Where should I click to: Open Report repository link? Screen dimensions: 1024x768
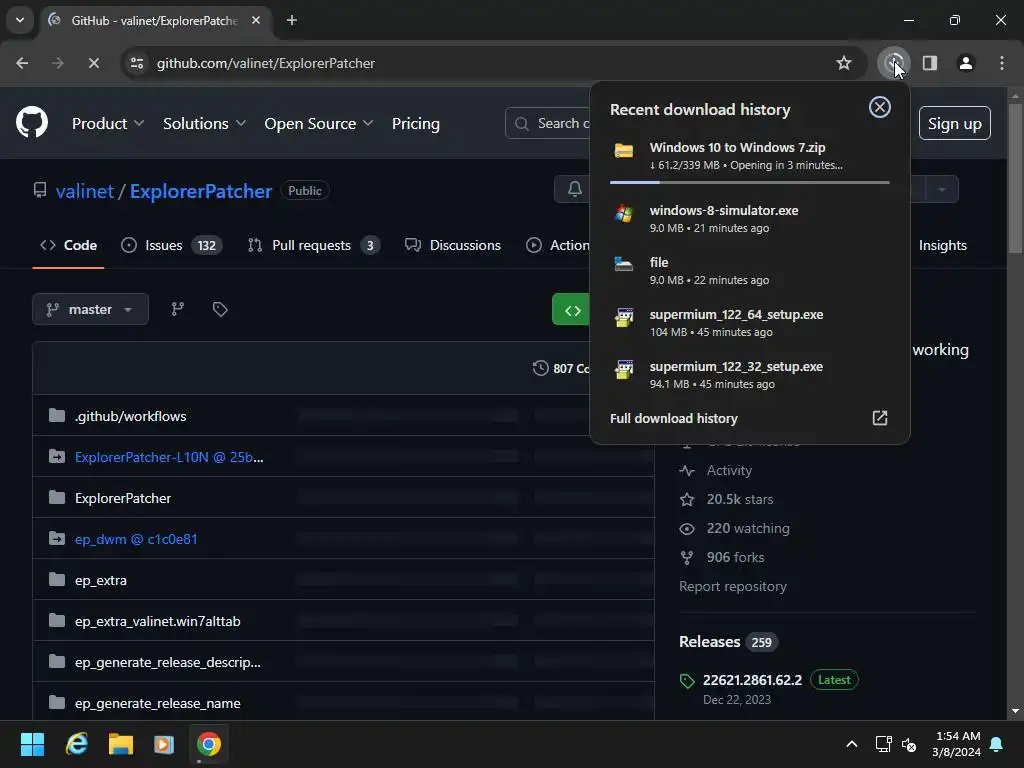pos(733,586)
